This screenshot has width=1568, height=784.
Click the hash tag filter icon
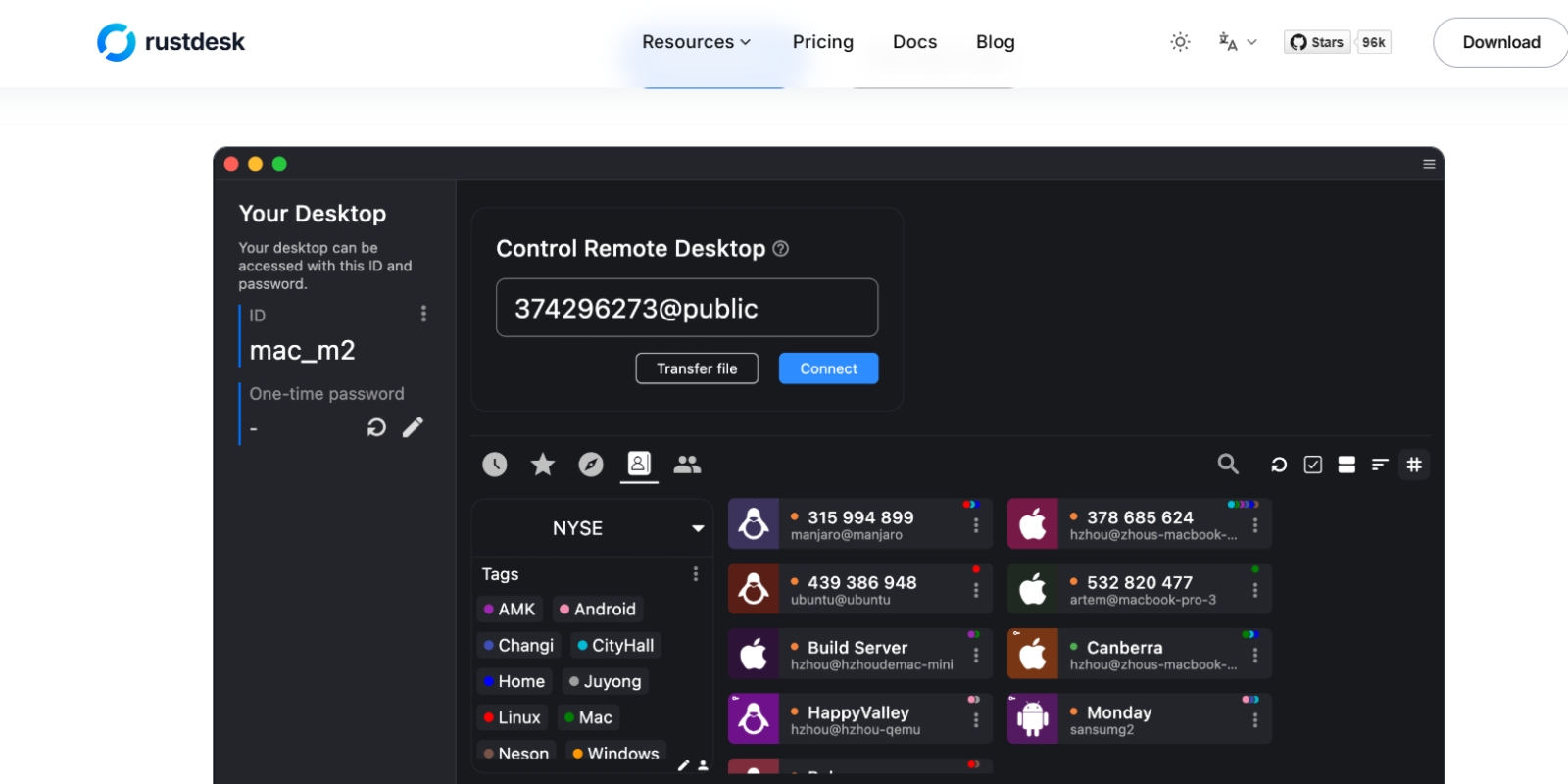click(1414, 465)
